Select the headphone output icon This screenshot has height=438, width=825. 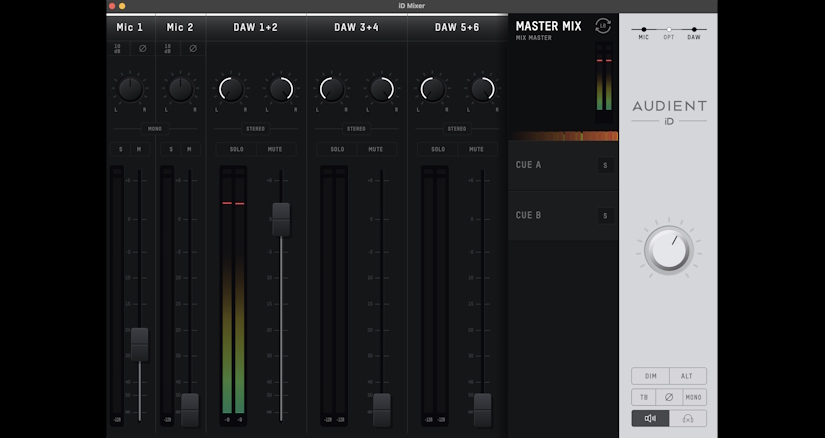click(688, 419)
